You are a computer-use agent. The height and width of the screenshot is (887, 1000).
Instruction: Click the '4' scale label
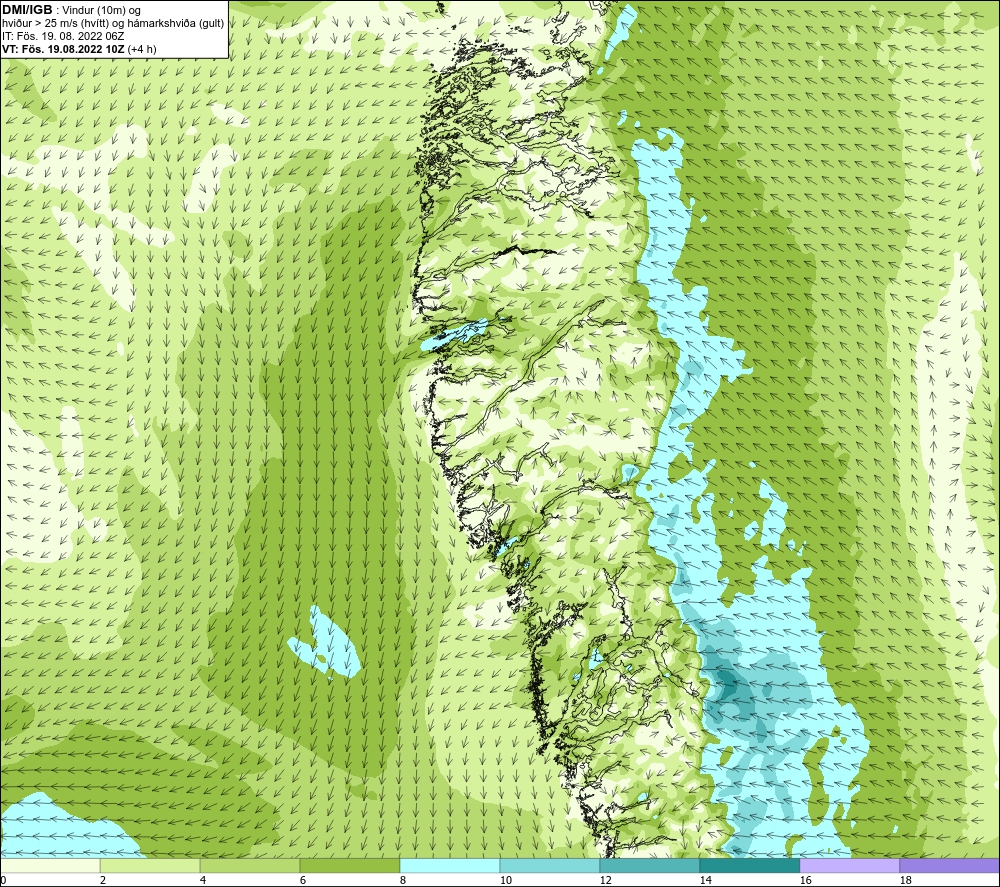pyautogui.click(x=202, y=881)
